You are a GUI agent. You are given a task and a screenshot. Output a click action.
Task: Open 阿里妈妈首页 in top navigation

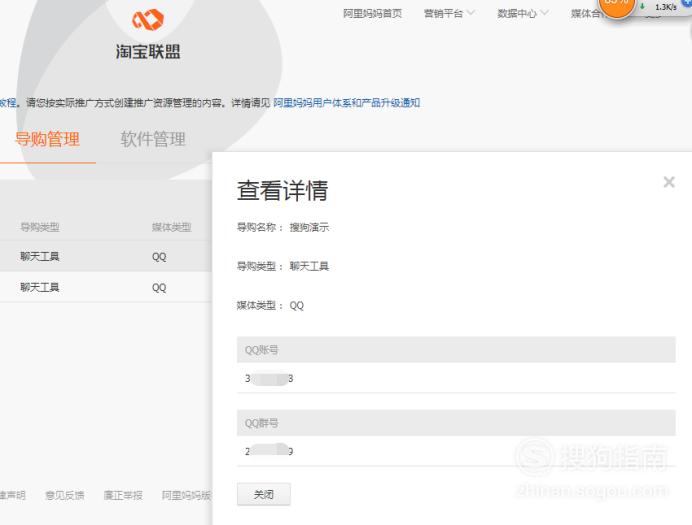click(x=372, y=14)
